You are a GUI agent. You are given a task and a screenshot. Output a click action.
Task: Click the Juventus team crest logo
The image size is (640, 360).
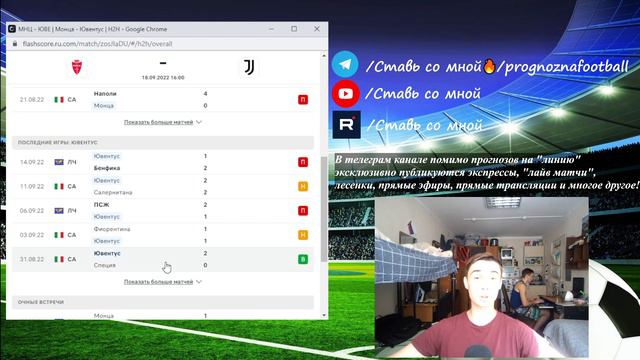point(249,67)
